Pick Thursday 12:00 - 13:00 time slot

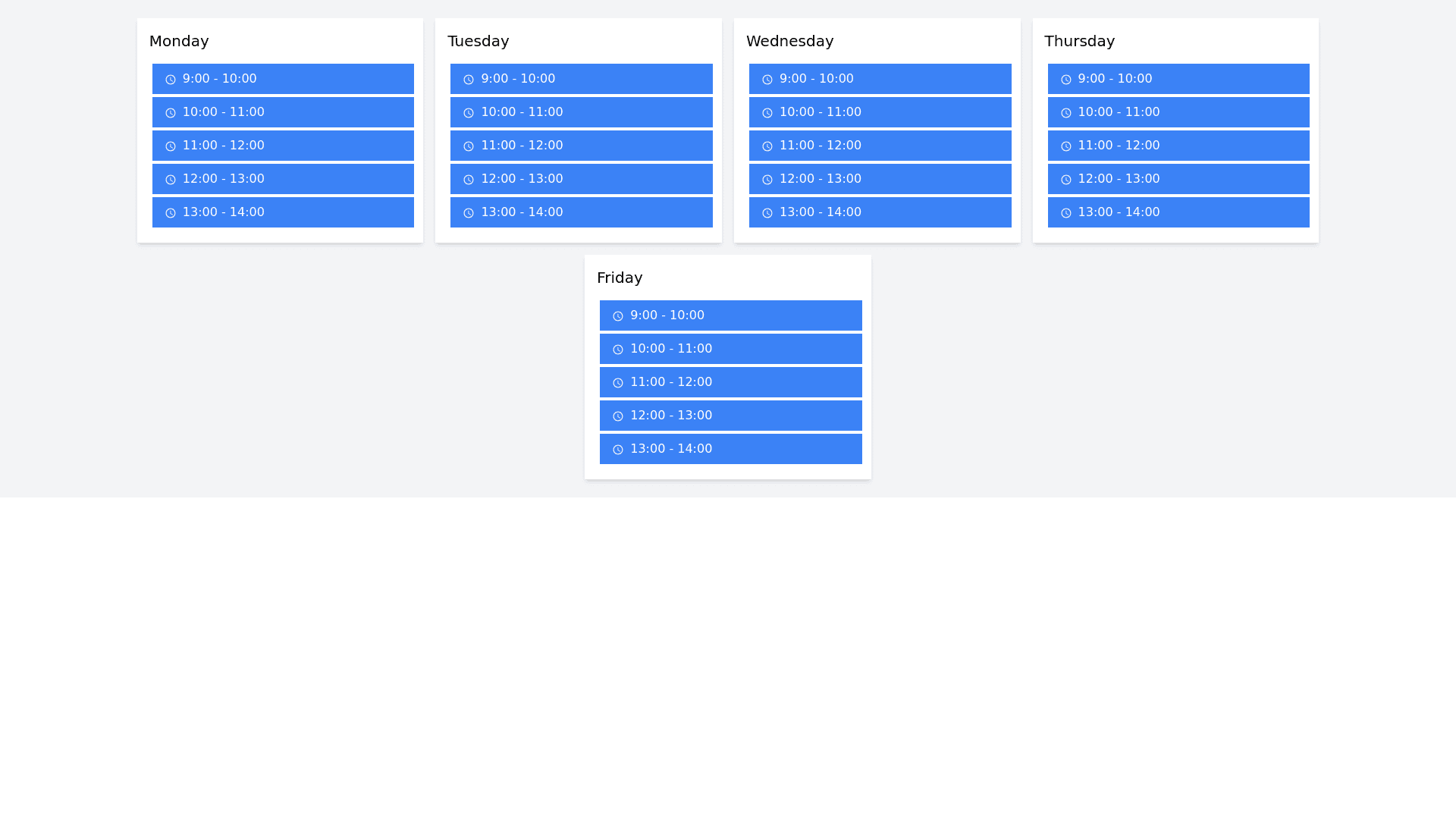(x=1178, y=179)
